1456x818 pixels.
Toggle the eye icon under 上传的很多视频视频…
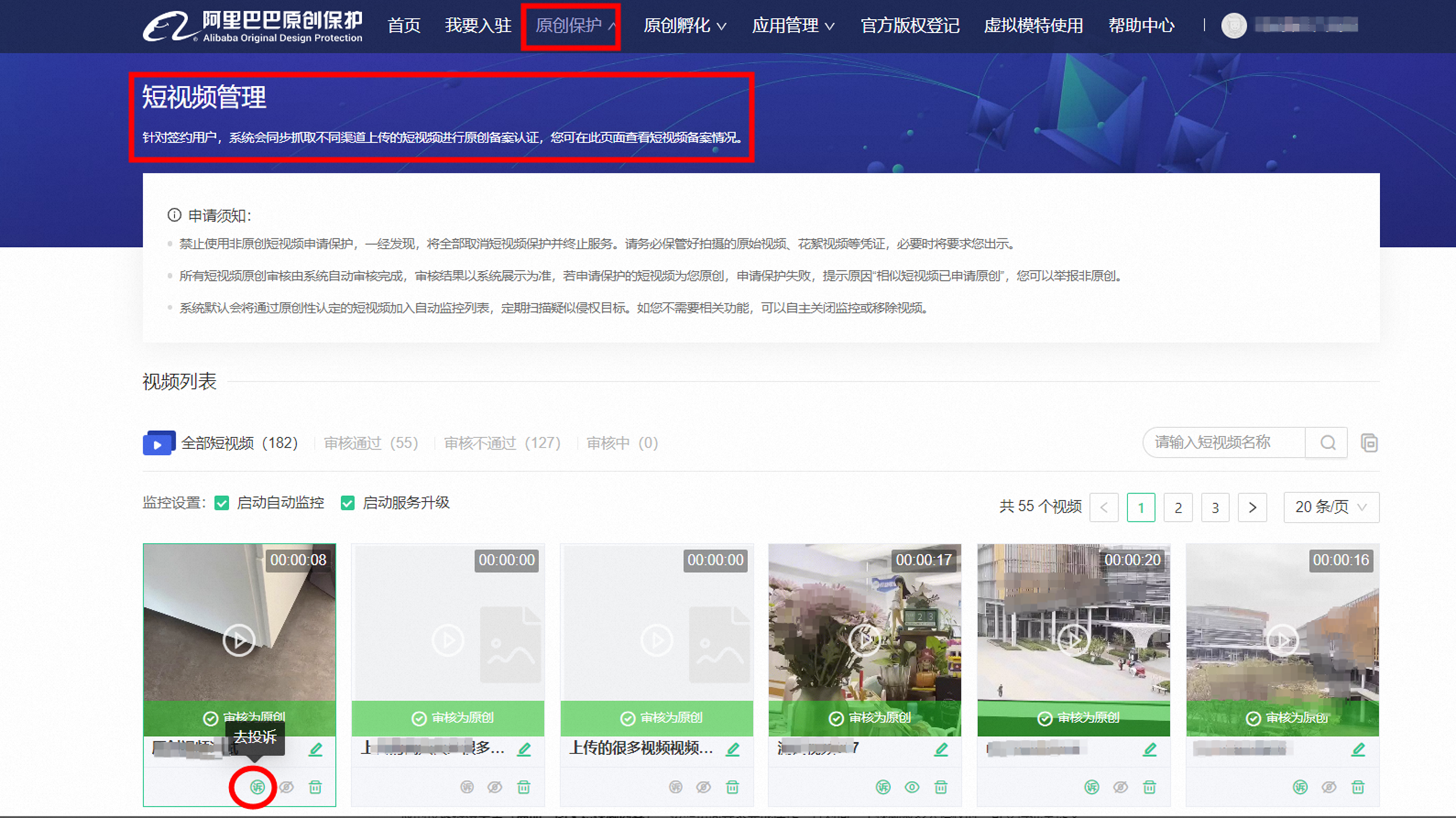pos(704,787)
